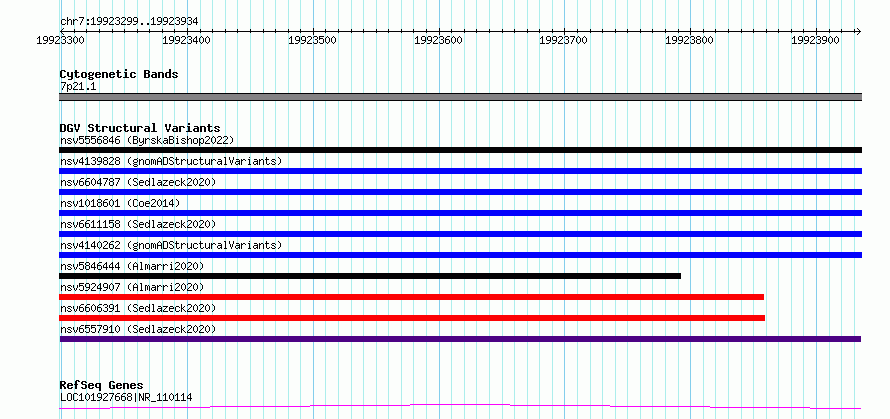Viewport: 890px width, 419px height.
Task: Click the RefSeq Genes track heading
Action: [x=101, y=386]
